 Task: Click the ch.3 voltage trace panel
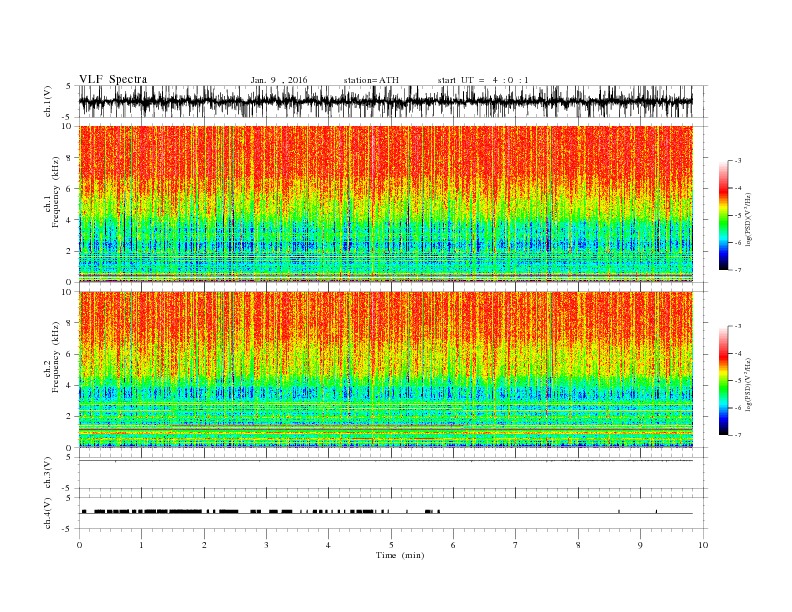pyautogui.click(x=392, y=473)
